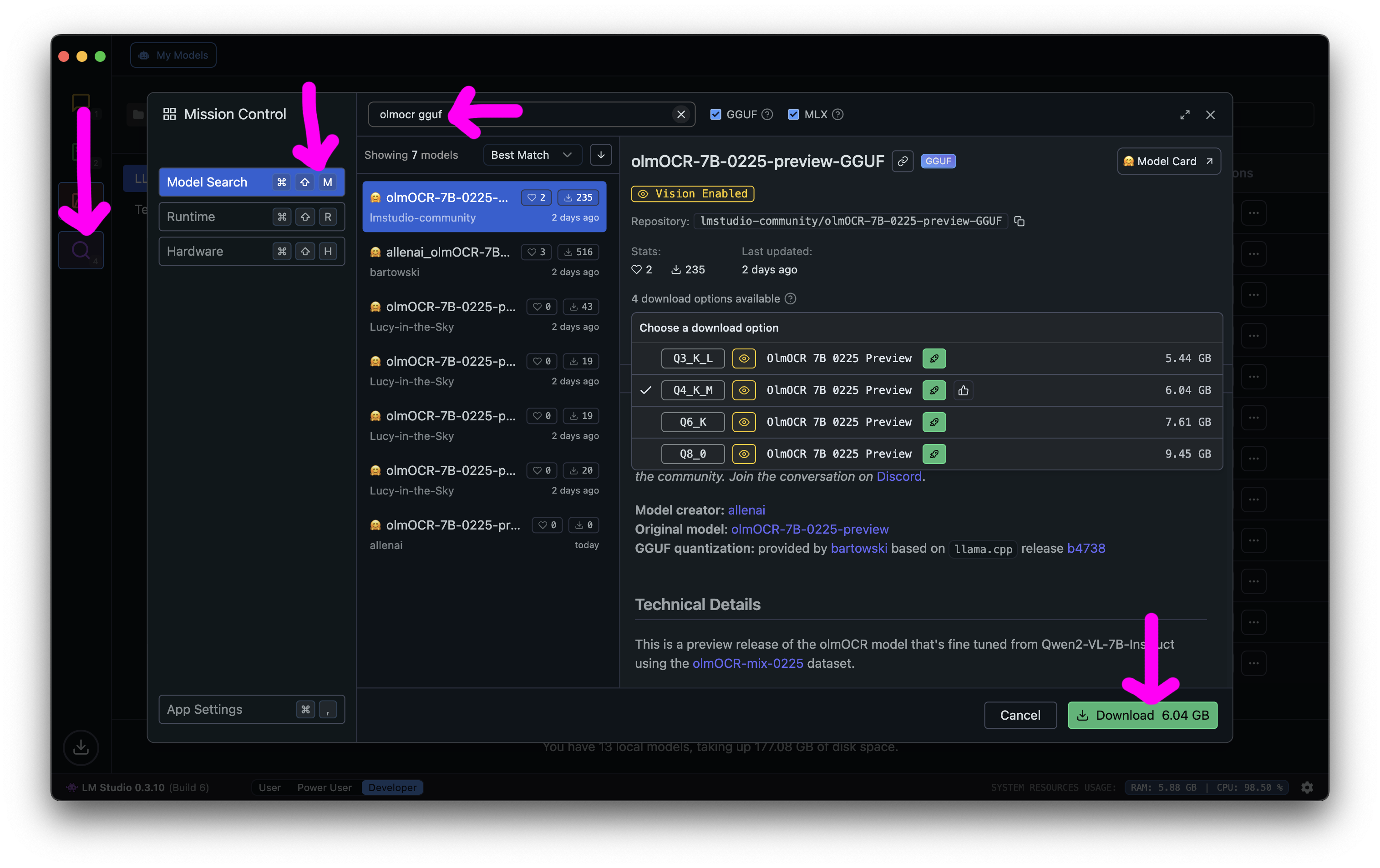1380x868 pixels.
Task: Select the Lucy-in-the-Sky result with 43 downloads
Action: [484, 316]
